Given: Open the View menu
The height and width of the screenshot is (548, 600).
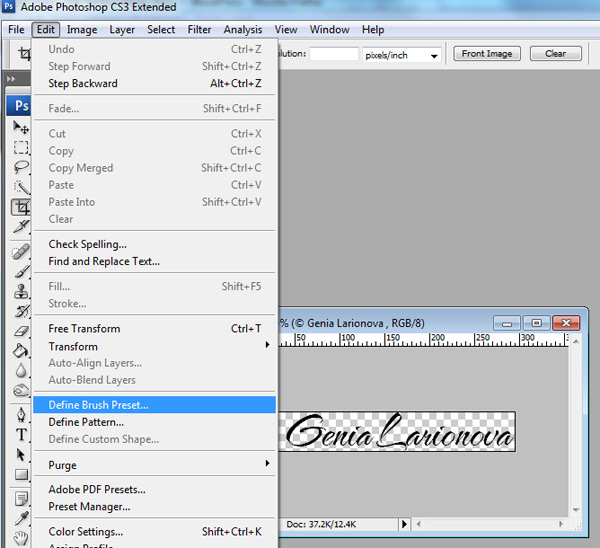Looking at the screenshot, I should click(x=286, y=29).
